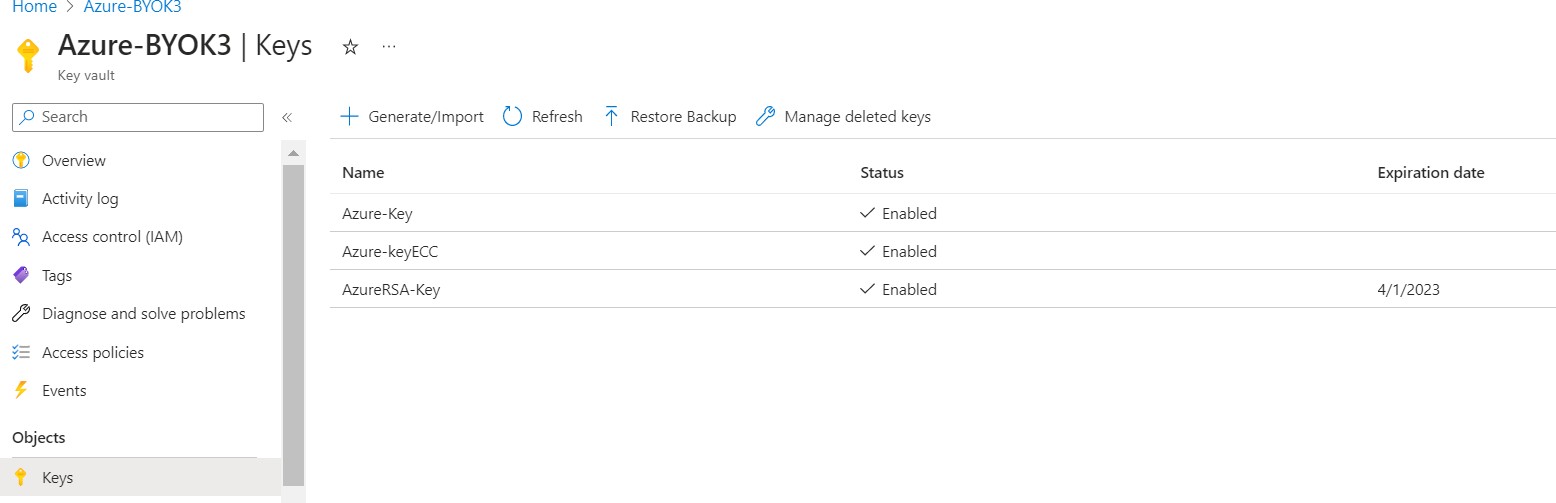Click Refresh label in the toolbar
This screenshot has width=1556, height=503.
click(x=557, y=117)
